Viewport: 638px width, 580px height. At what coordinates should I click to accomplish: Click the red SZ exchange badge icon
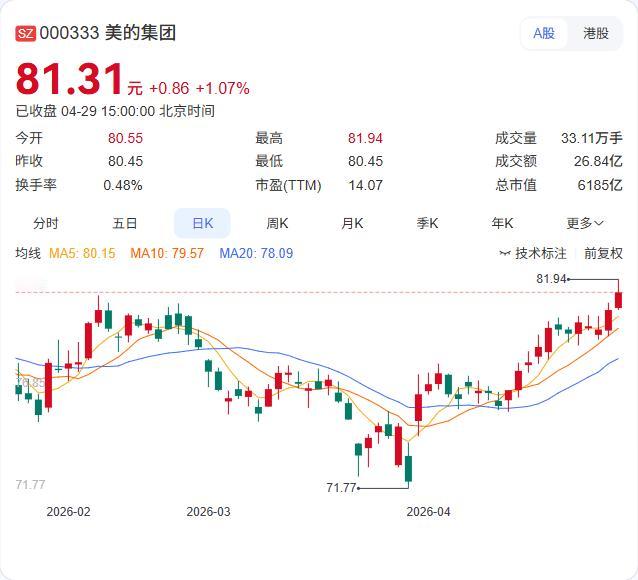coord(26,33)
